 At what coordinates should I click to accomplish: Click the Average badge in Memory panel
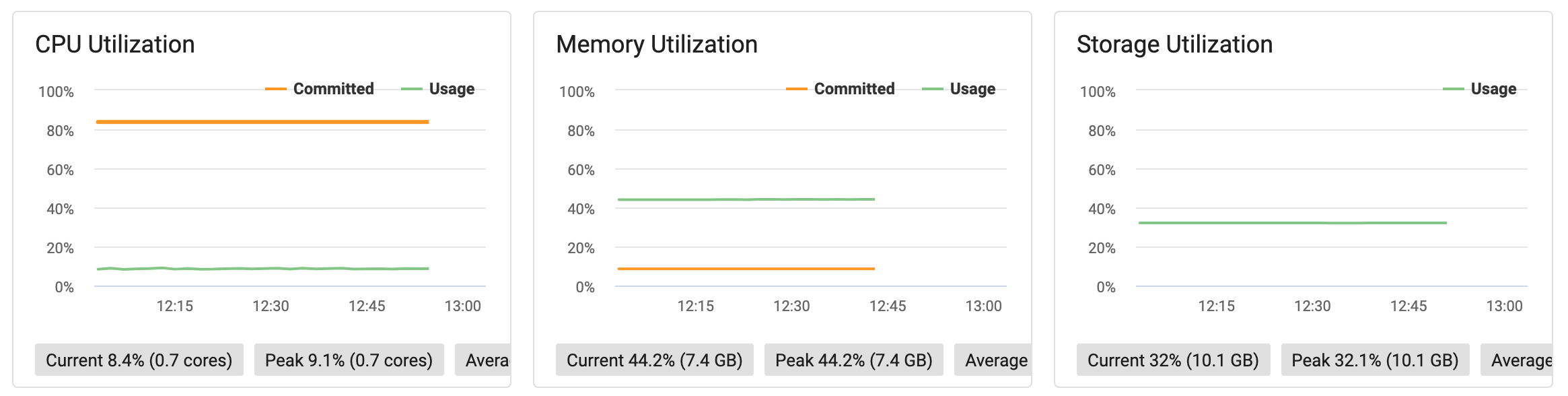coord(993,360)
